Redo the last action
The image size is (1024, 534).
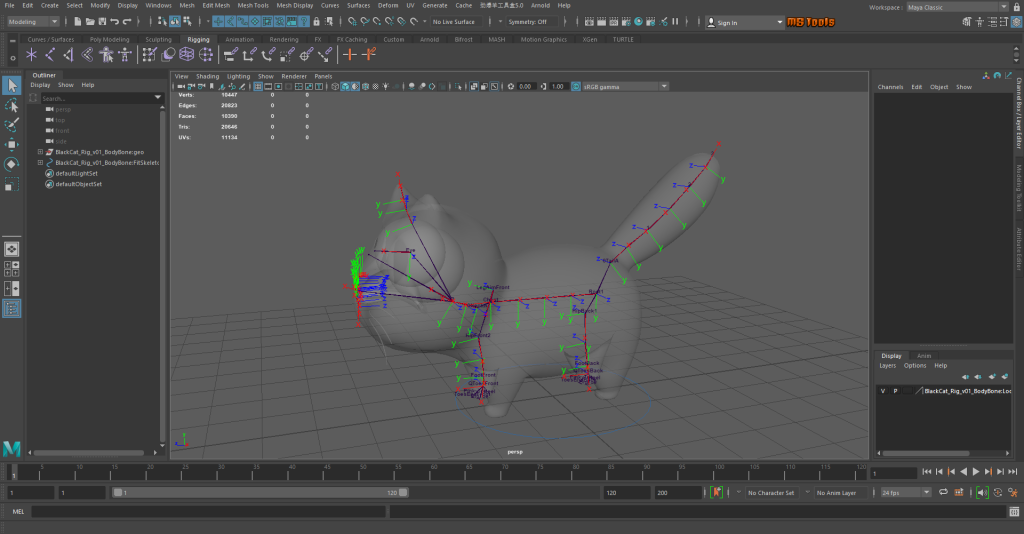(127, 22)
